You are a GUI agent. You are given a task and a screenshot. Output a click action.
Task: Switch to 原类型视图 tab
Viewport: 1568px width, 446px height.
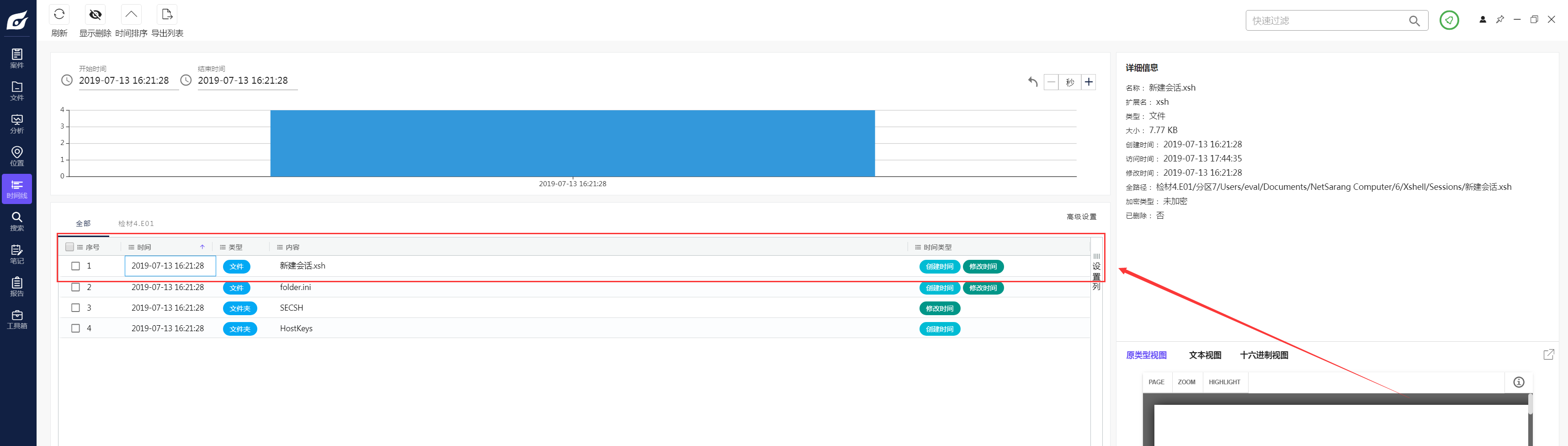click(x=1146, y=355)
